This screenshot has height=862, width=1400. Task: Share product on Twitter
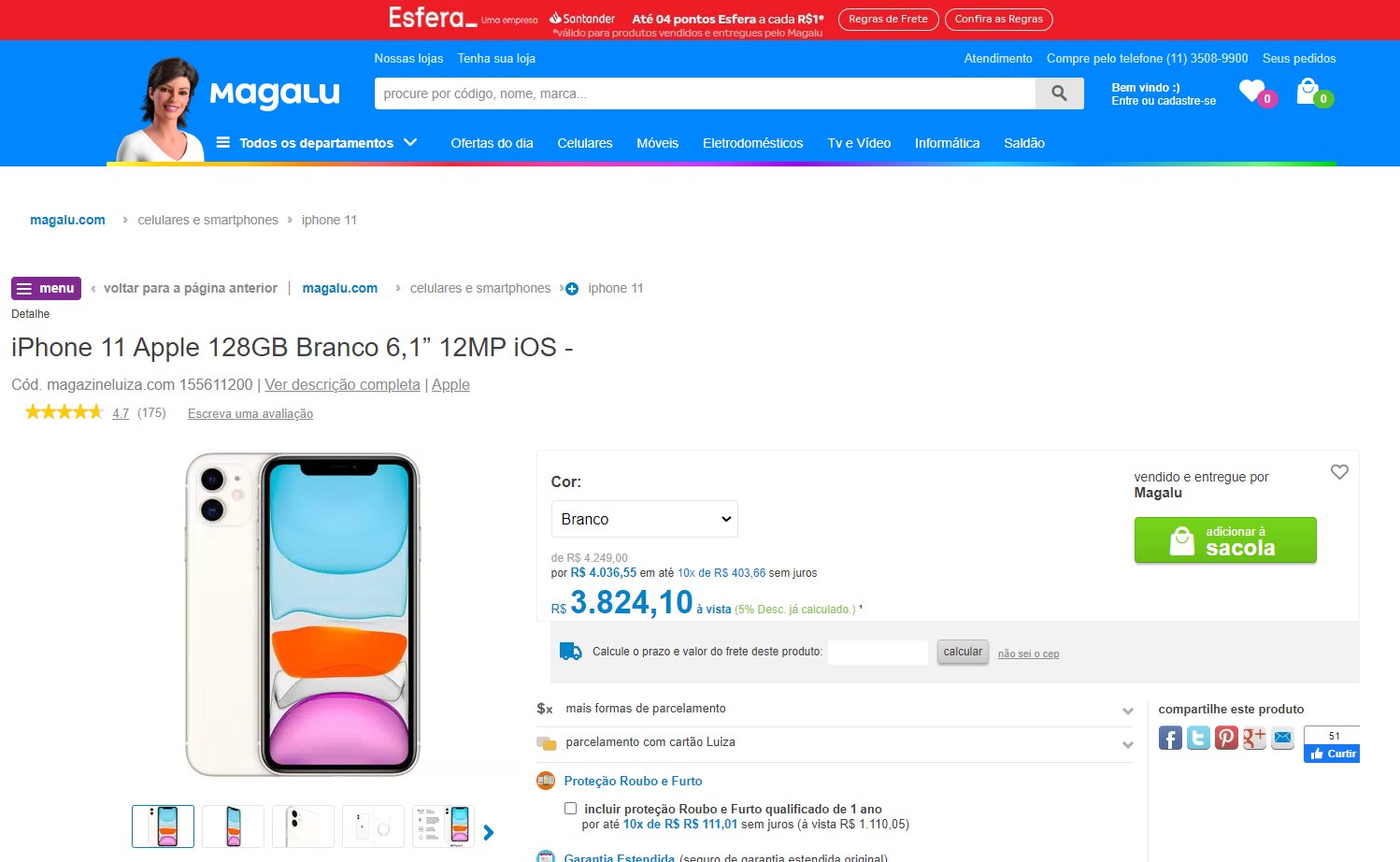tap(1198, 738)
